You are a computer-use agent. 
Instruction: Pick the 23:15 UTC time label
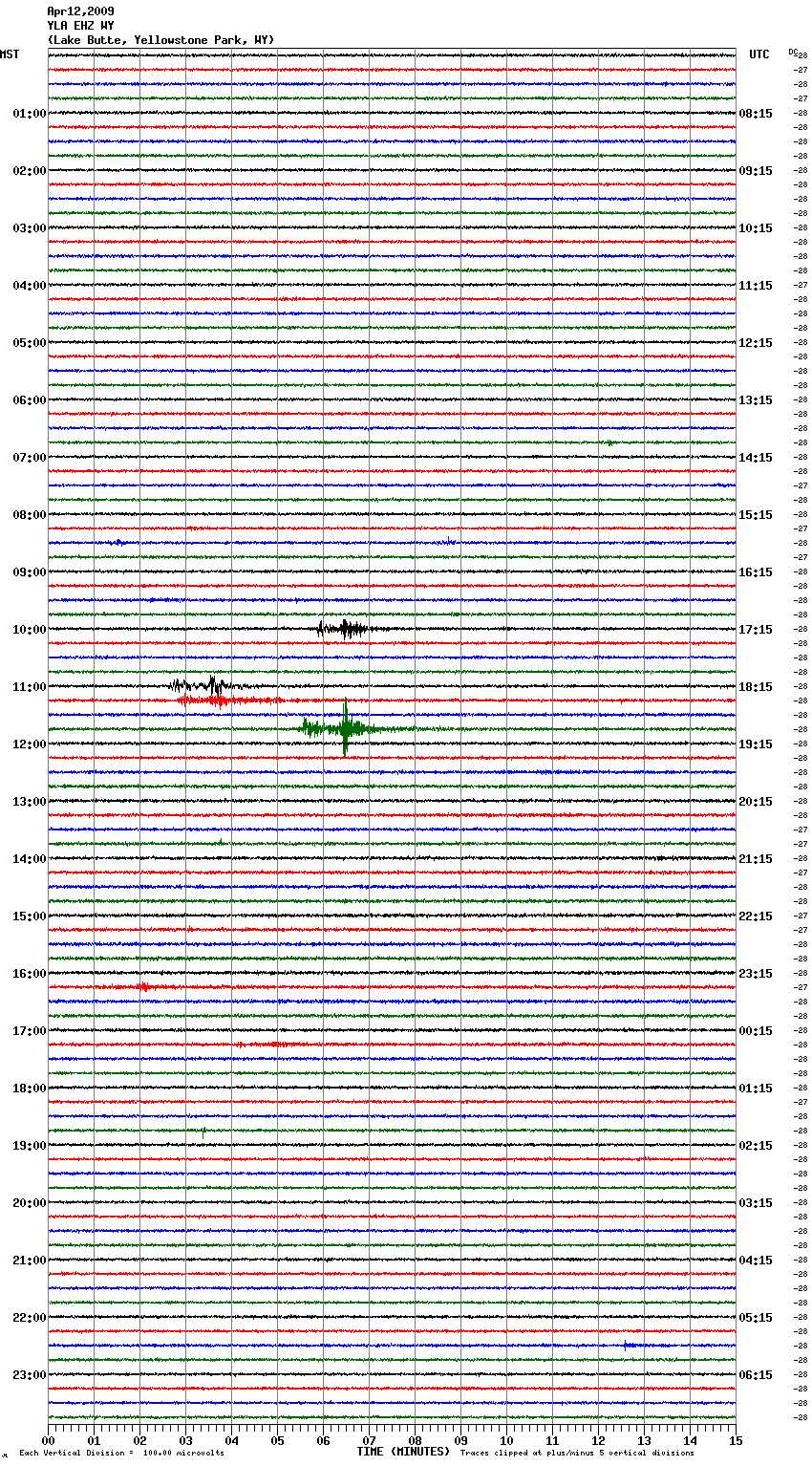point(756,974)
